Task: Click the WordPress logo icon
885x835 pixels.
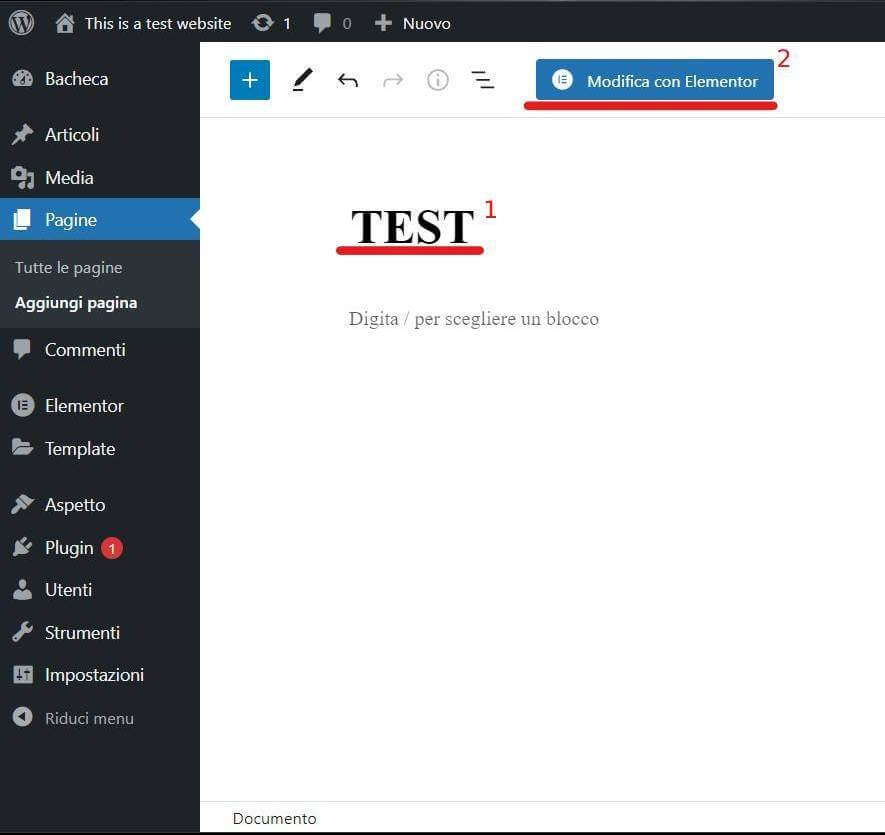Action: (21, 22)
